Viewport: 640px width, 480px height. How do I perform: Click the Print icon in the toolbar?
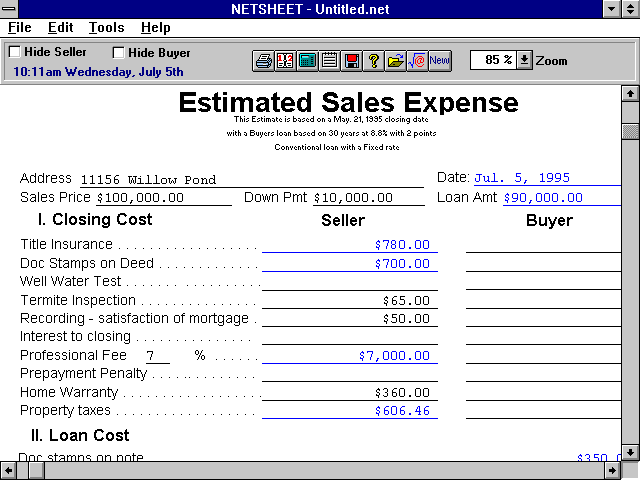(263, 60)
